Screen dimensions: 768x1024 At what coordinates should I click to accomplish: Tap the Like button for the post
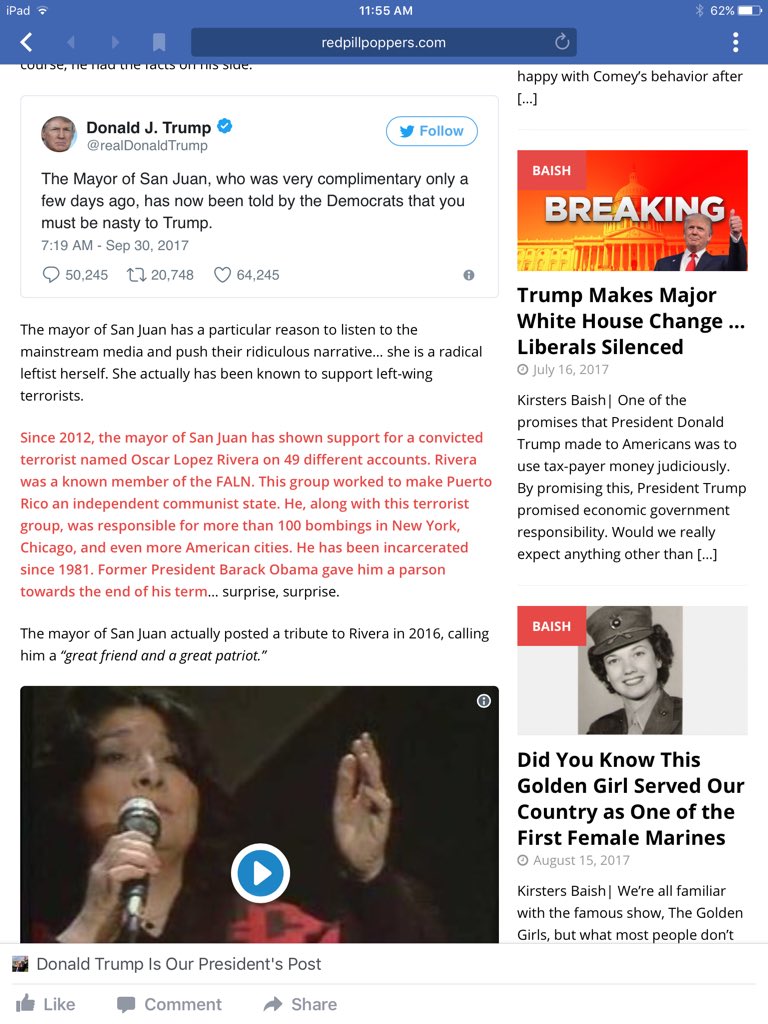46,1004
